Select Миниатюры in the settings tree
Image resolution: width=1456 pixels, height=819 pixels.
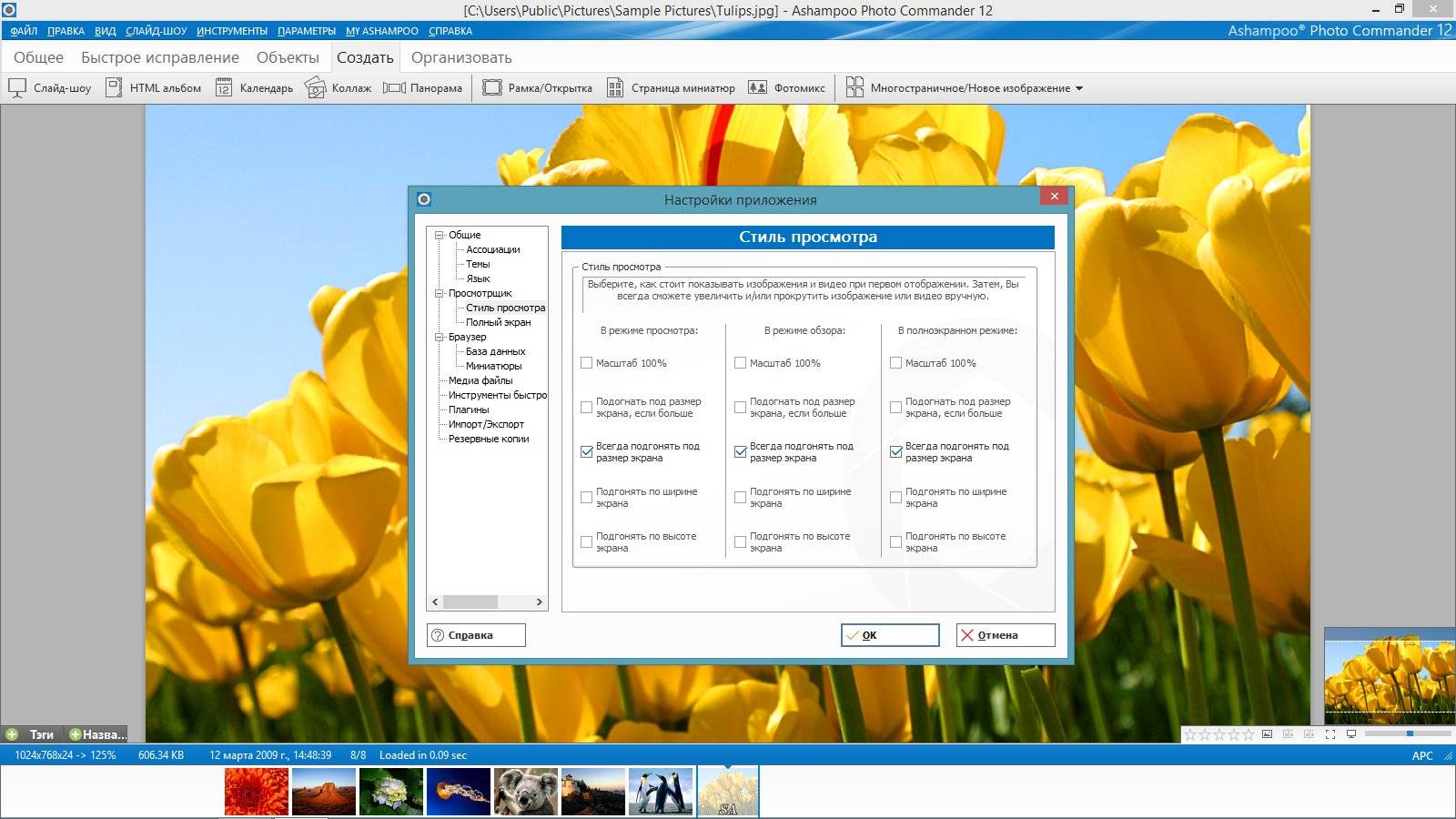(x=494, y=366)
